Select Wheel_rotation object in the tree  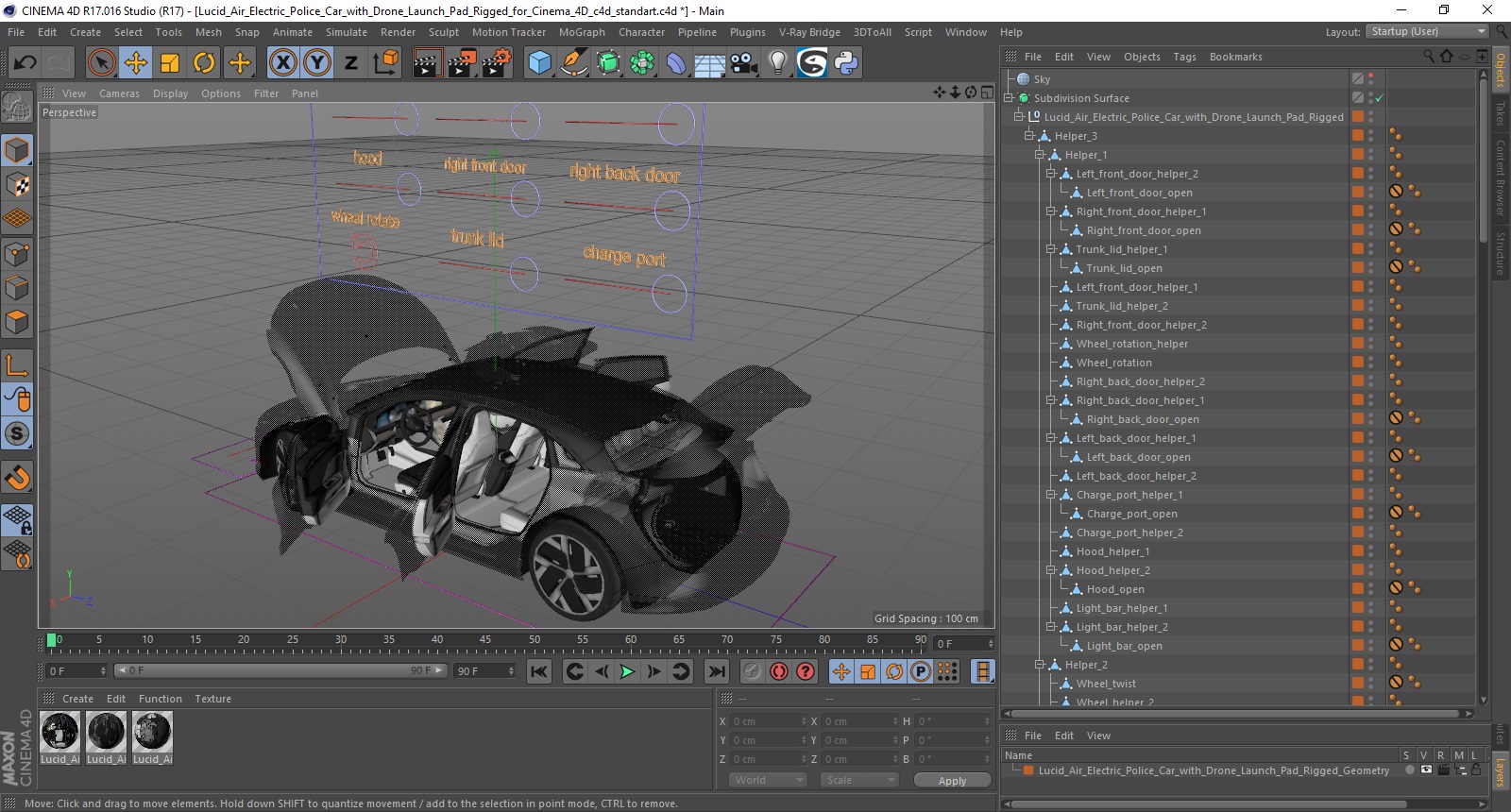pos(1113,363)
